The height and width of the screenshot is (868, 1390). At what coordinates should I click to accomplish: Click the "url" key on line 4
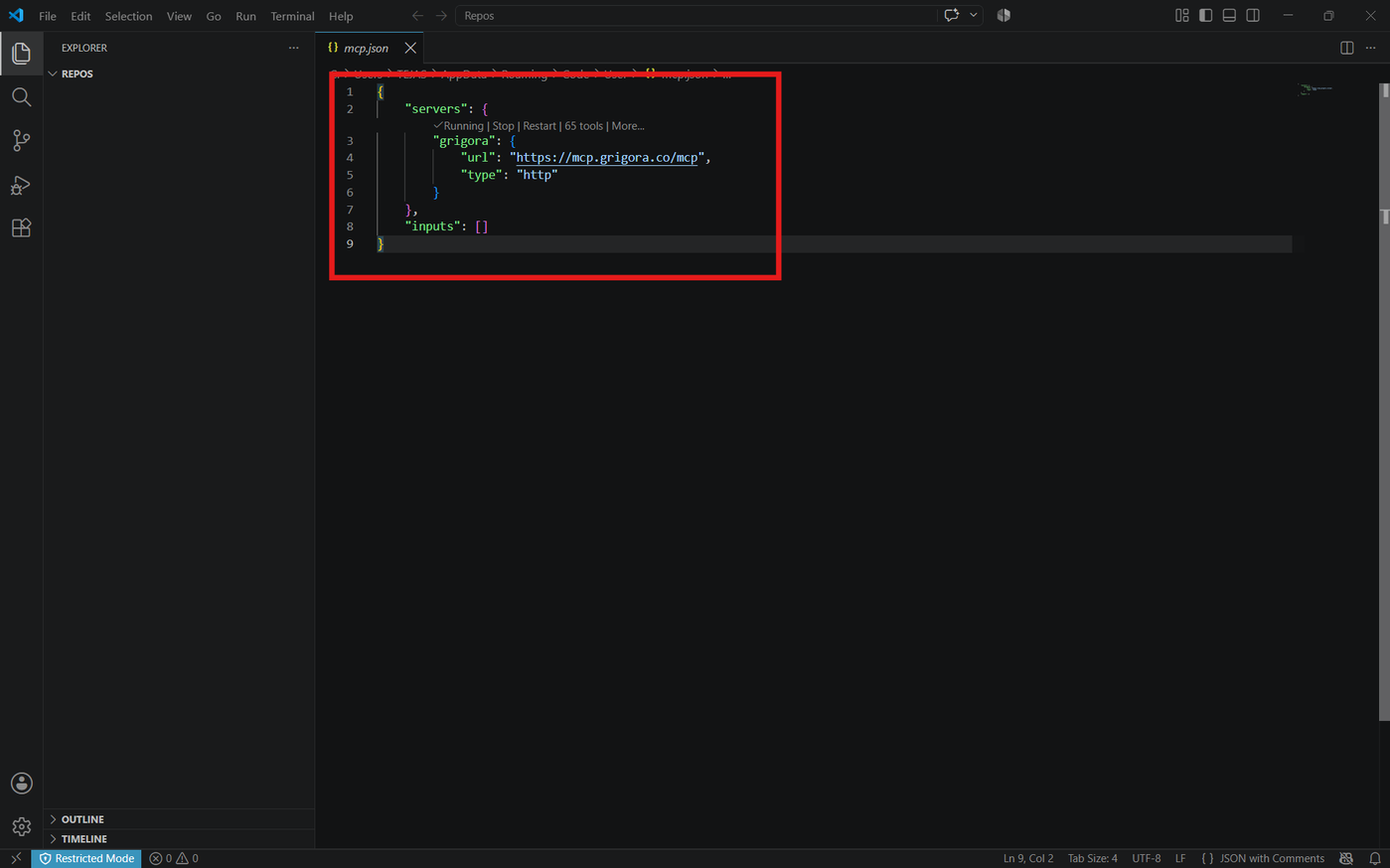point(478,157)
